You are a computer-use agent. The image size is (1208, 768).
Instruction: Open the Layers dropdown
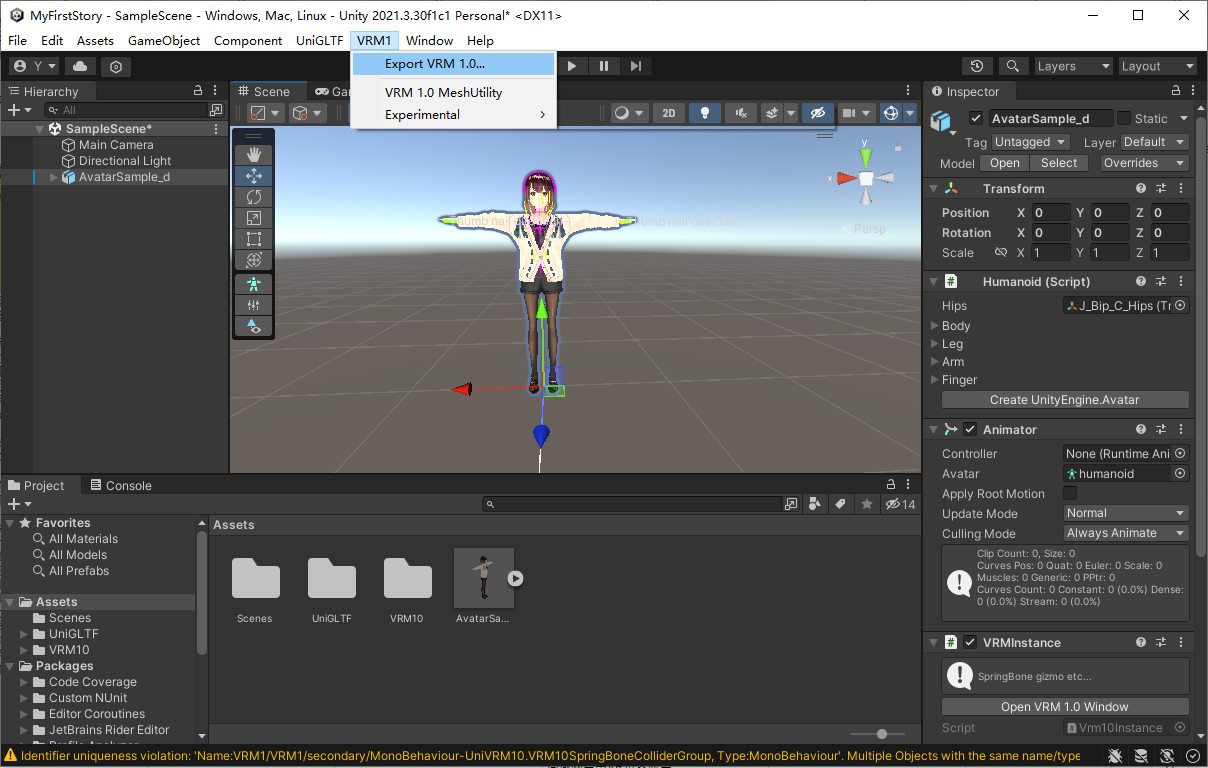(1073, 66)
